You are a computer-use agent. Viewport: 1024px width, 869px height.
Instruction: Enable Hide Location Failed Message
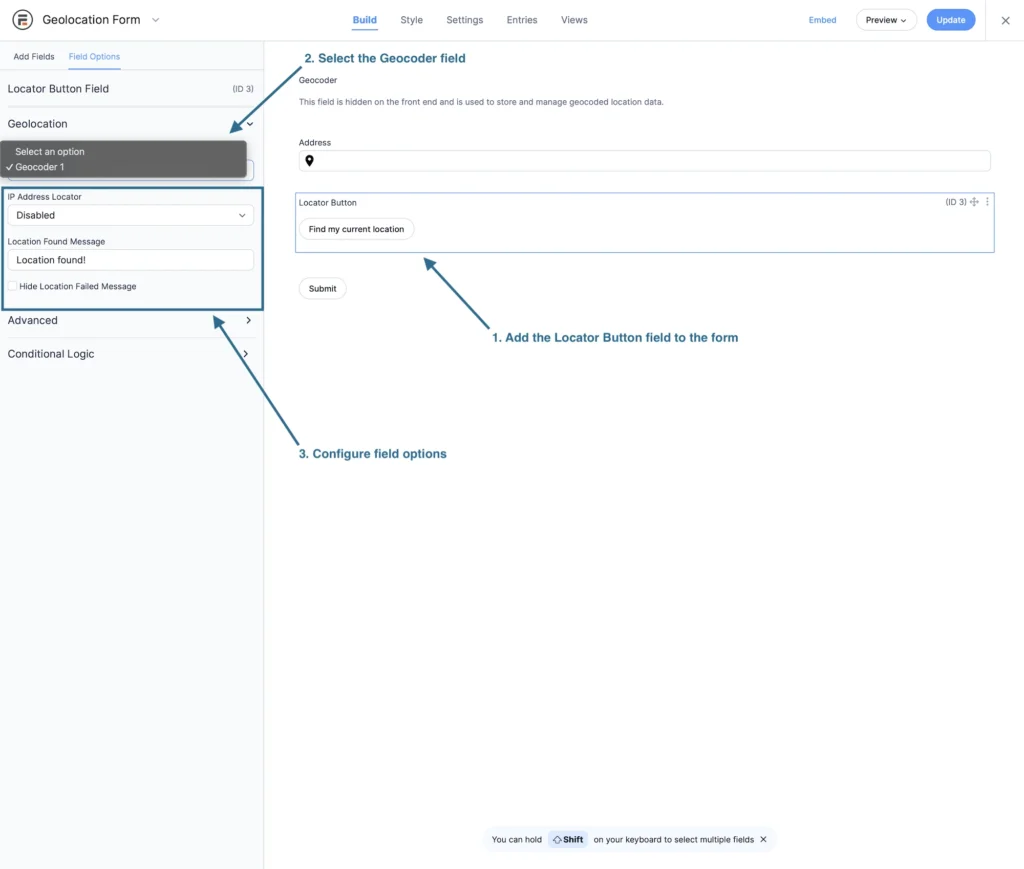[x=10, y=286]
